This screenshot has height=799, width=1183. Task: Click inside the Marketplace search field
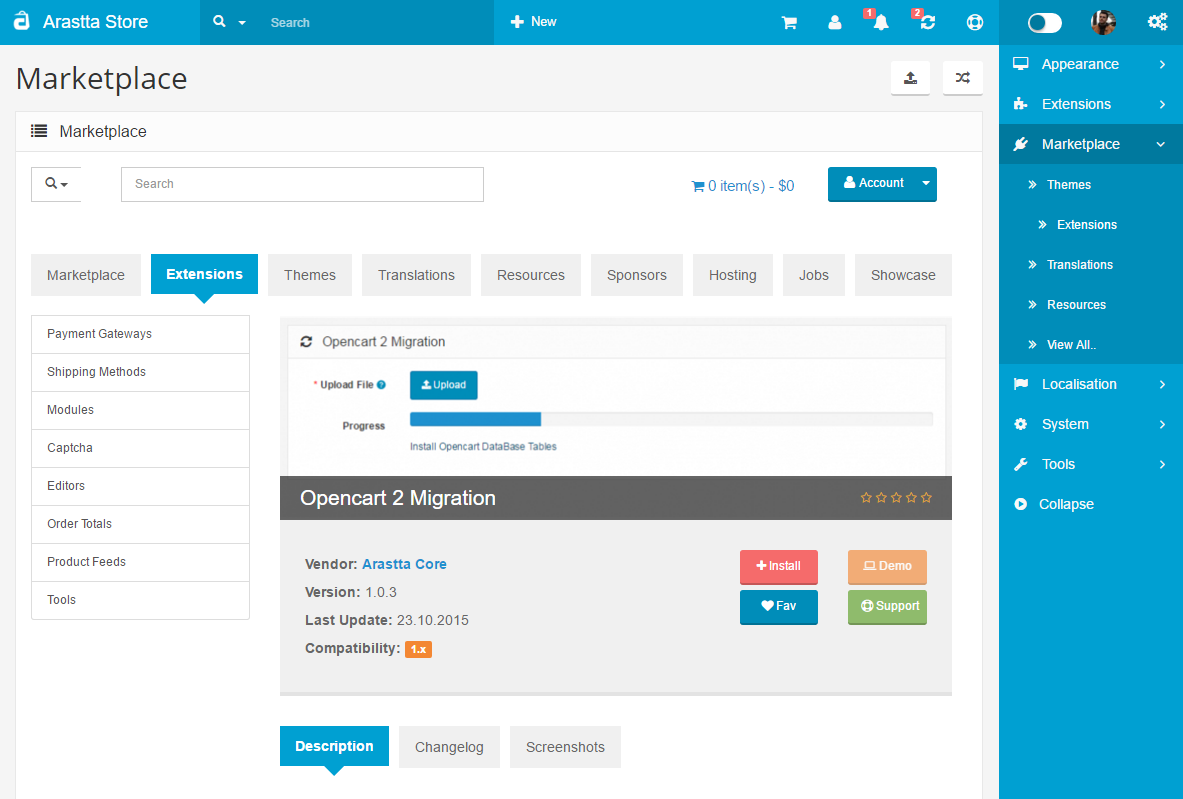302,184
